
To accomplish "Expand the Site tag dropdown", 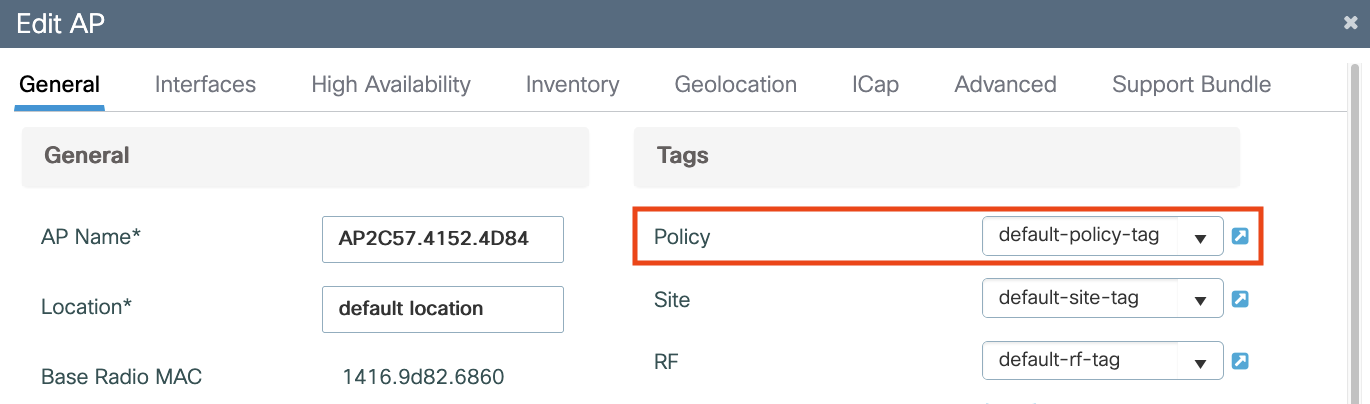I will click(1102, 298).
